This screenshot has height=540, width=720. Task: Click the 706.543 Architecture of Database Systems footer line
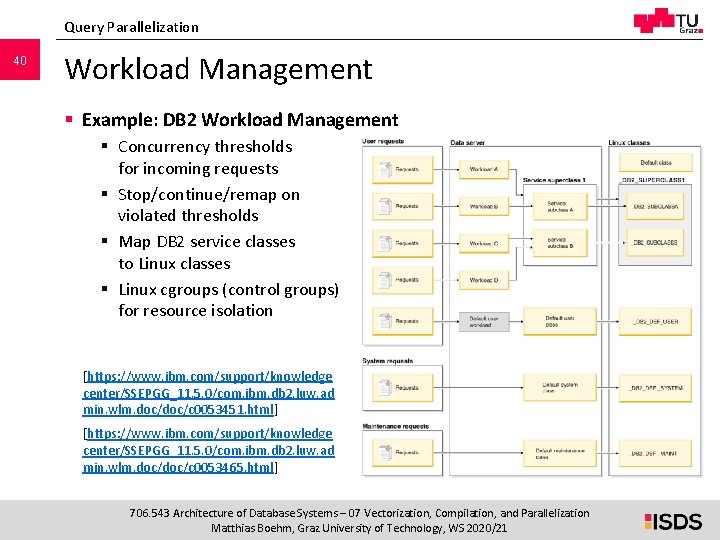click(360, 513)
